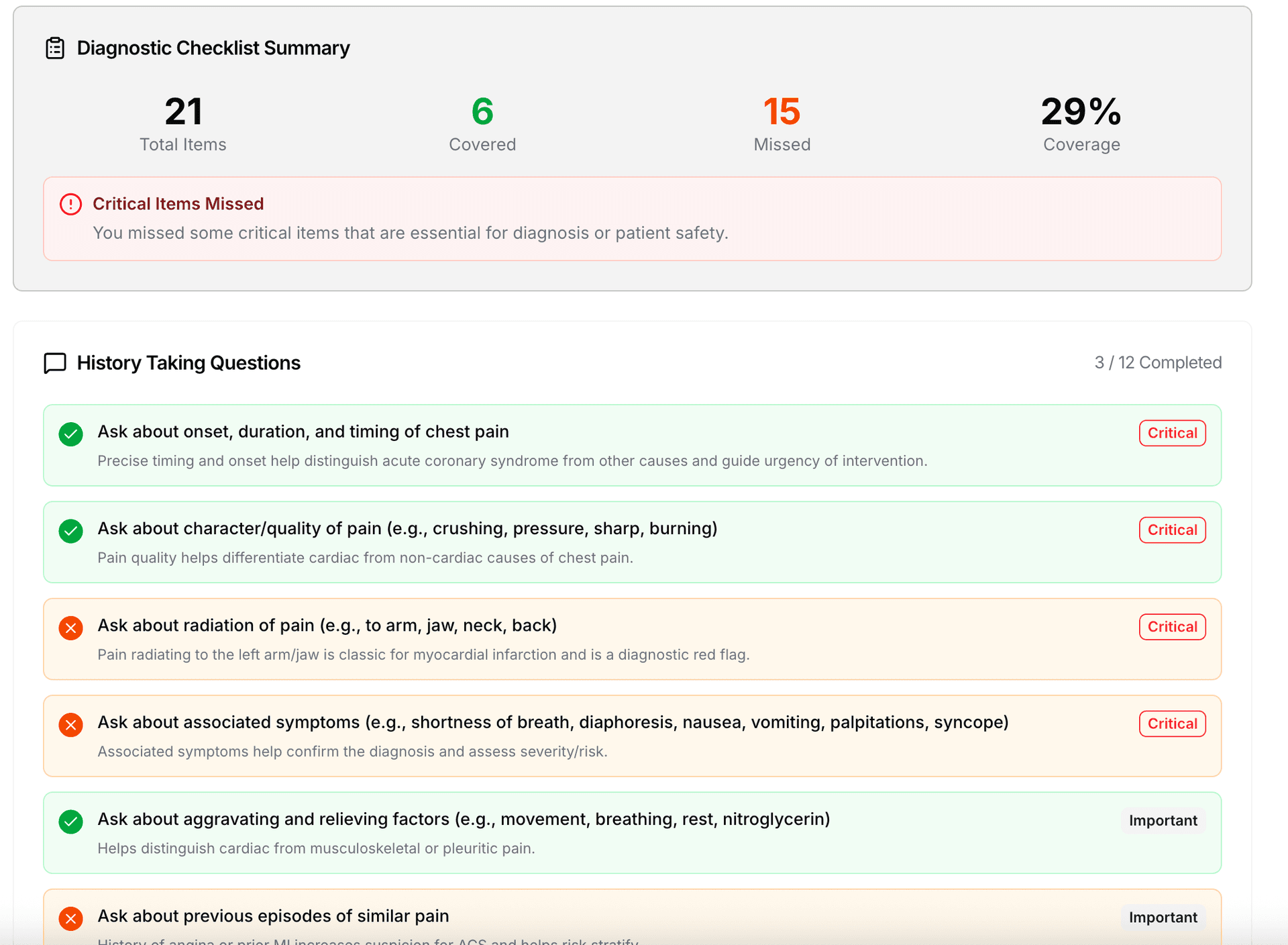Click green checkmark for onset, duration, timing item
The height and width of the screenshot is (945, 1288).
point(70,434)
